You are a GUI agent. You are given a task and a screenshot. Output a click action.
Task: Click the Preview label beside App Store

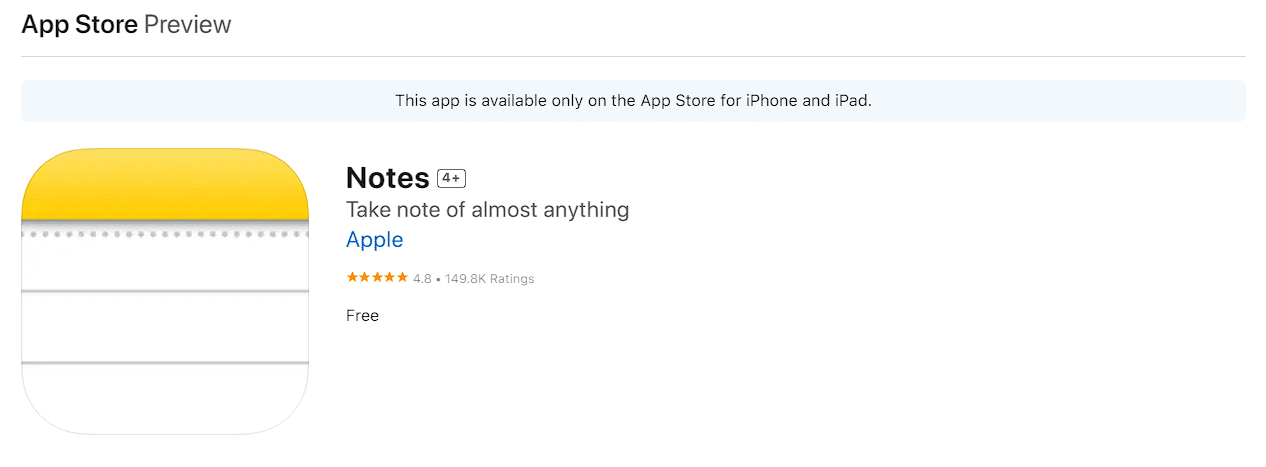point(188,25)
